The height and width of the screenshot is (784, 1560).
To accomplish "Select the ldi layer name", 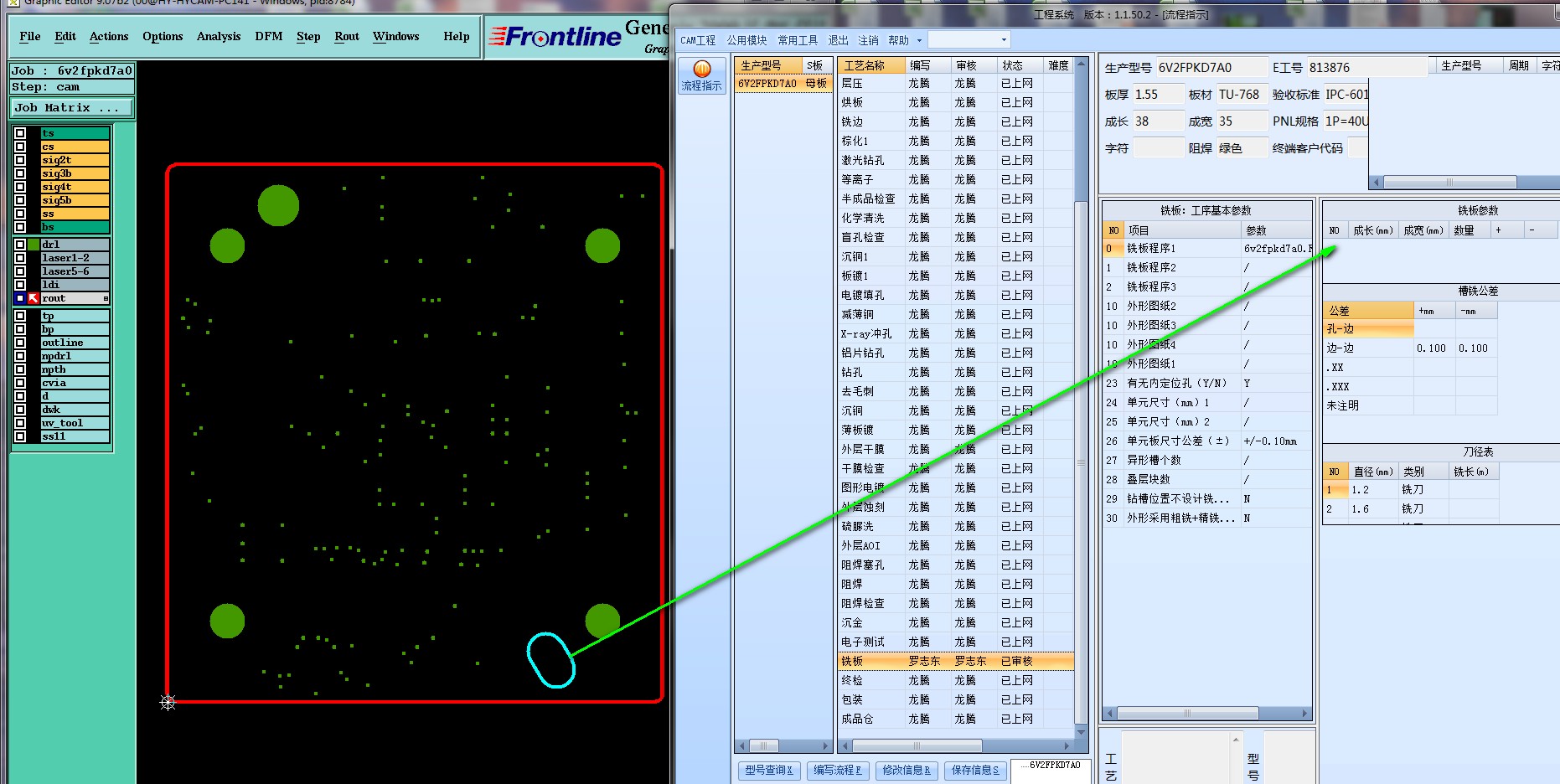I will (x=75, y=285).
